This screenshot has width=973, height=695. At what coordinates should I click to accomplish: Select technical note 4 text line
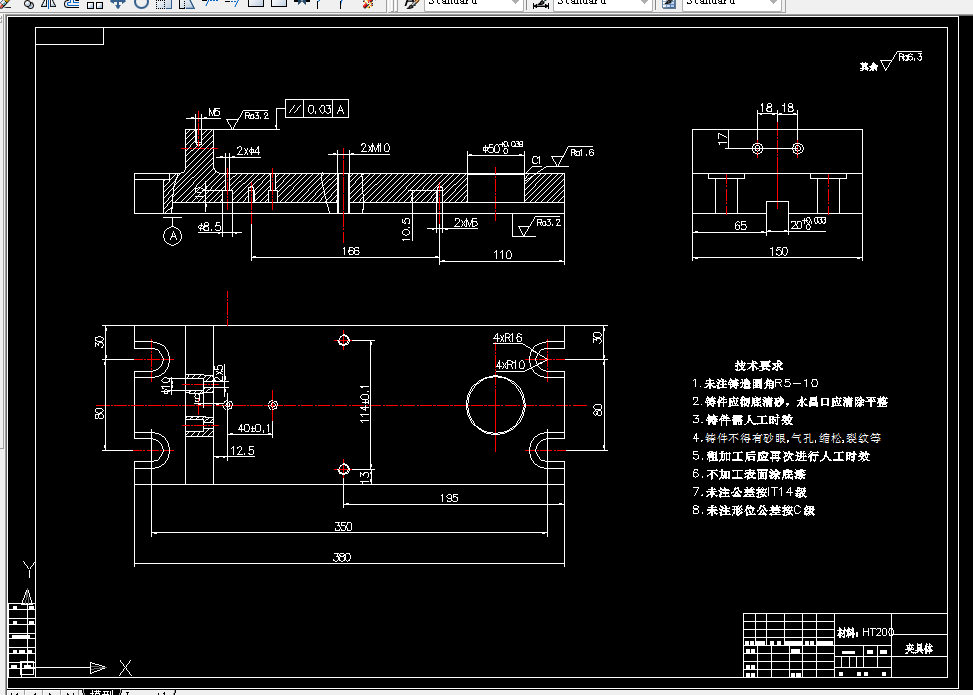(787, 437)
